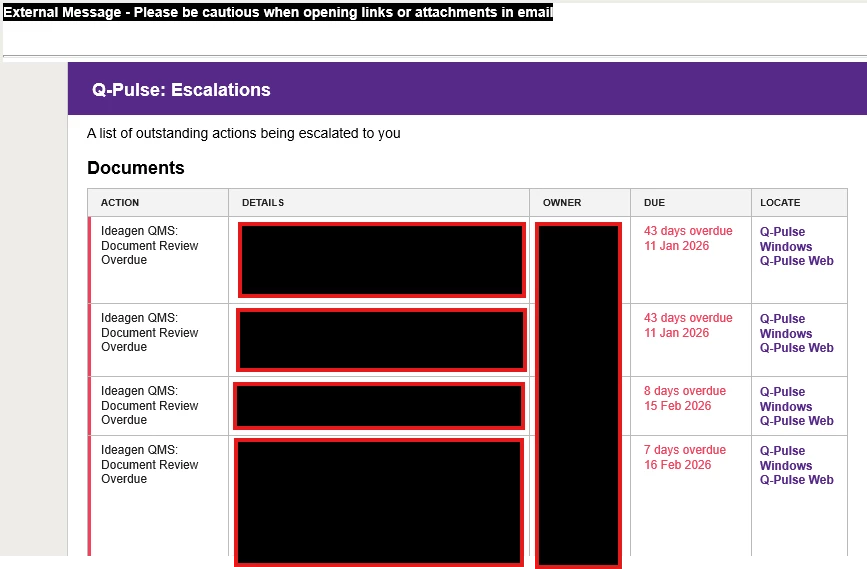Open Q-Pulse Windows link in second 11 Jan 2026 row

[785, 326]
